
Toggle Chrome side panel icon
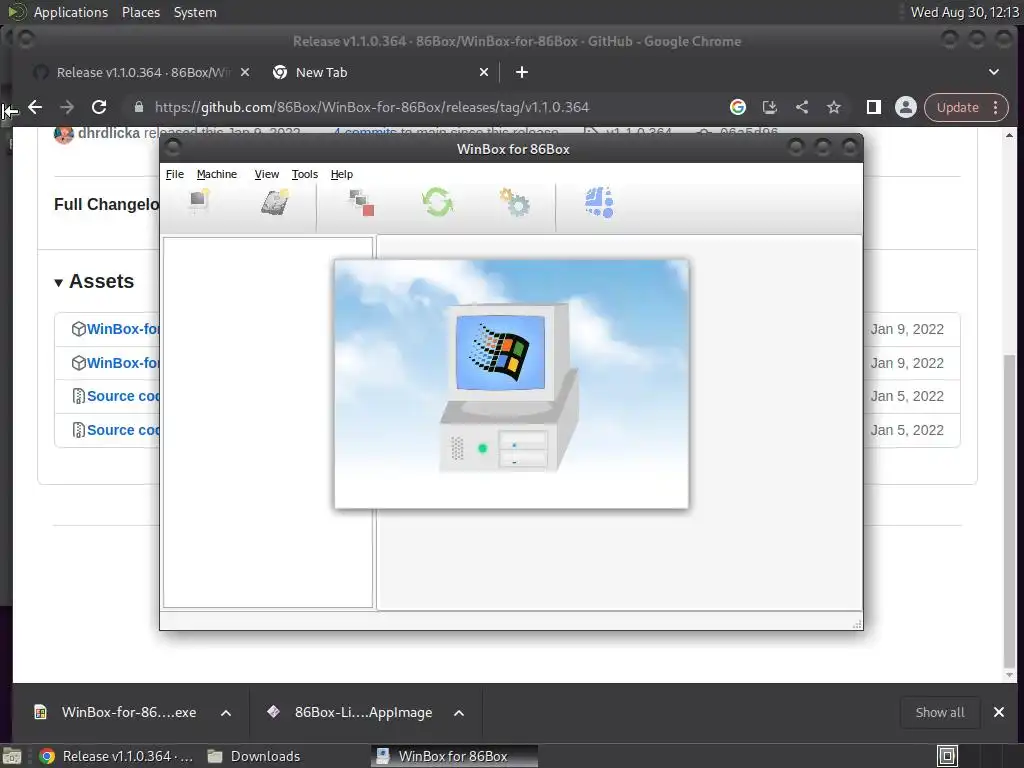[873, 107]
